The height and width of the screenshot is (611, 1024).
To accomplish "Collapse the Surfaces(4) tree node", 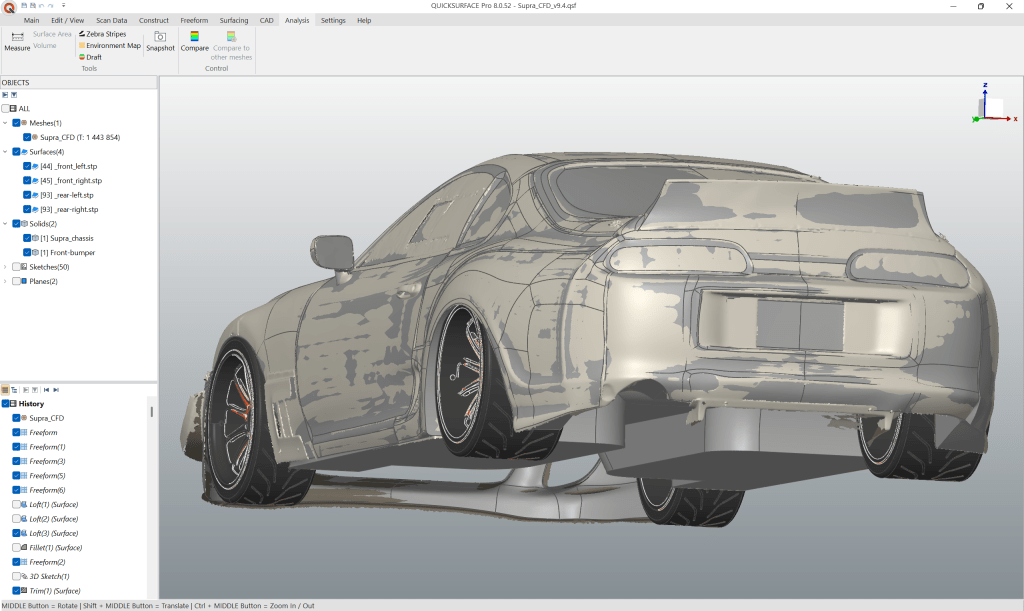I will click(5, 151).
